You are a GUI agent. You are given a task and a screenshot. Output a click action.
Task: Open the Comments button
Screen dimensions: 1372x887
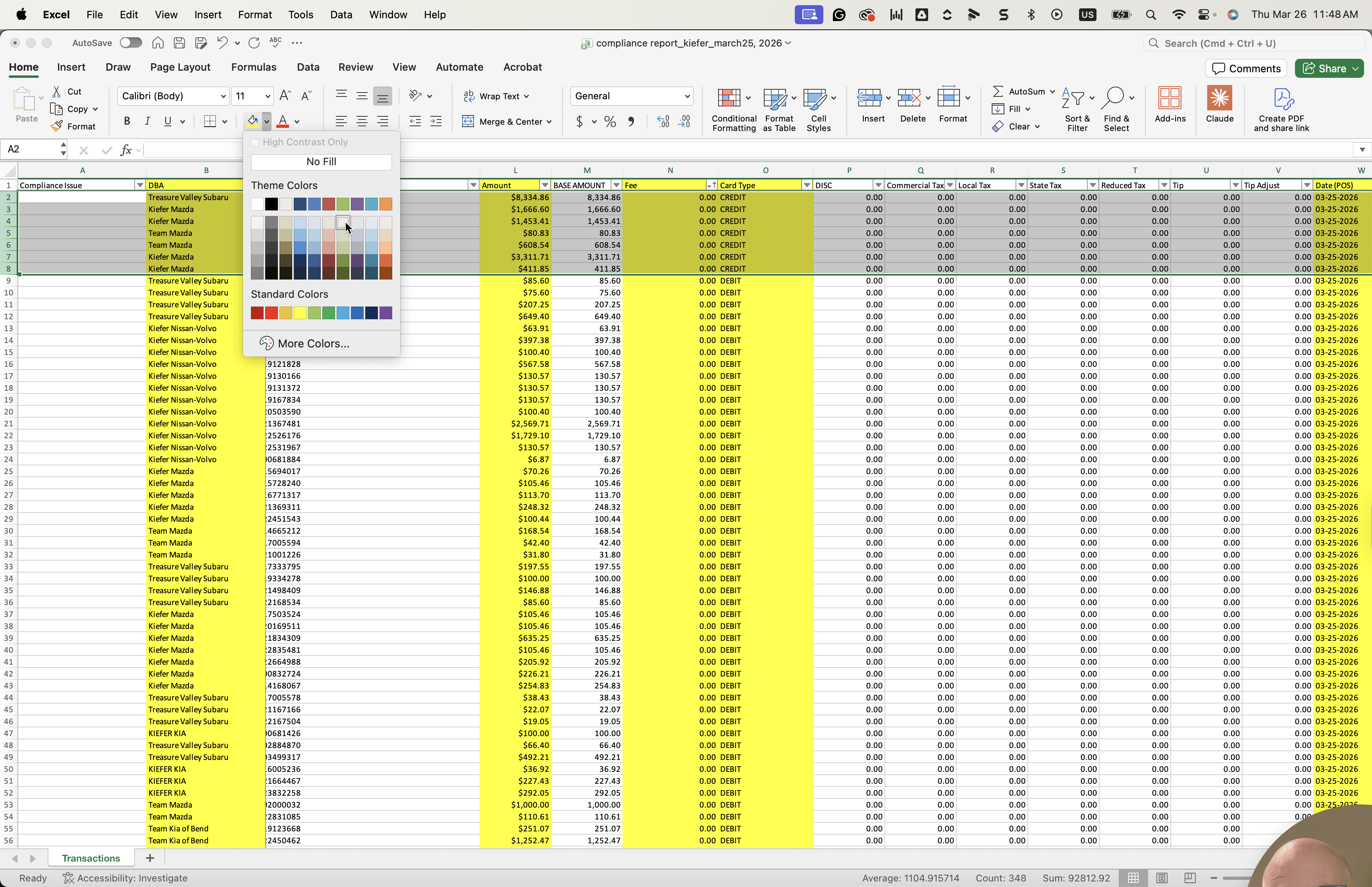click(1246, 68)
